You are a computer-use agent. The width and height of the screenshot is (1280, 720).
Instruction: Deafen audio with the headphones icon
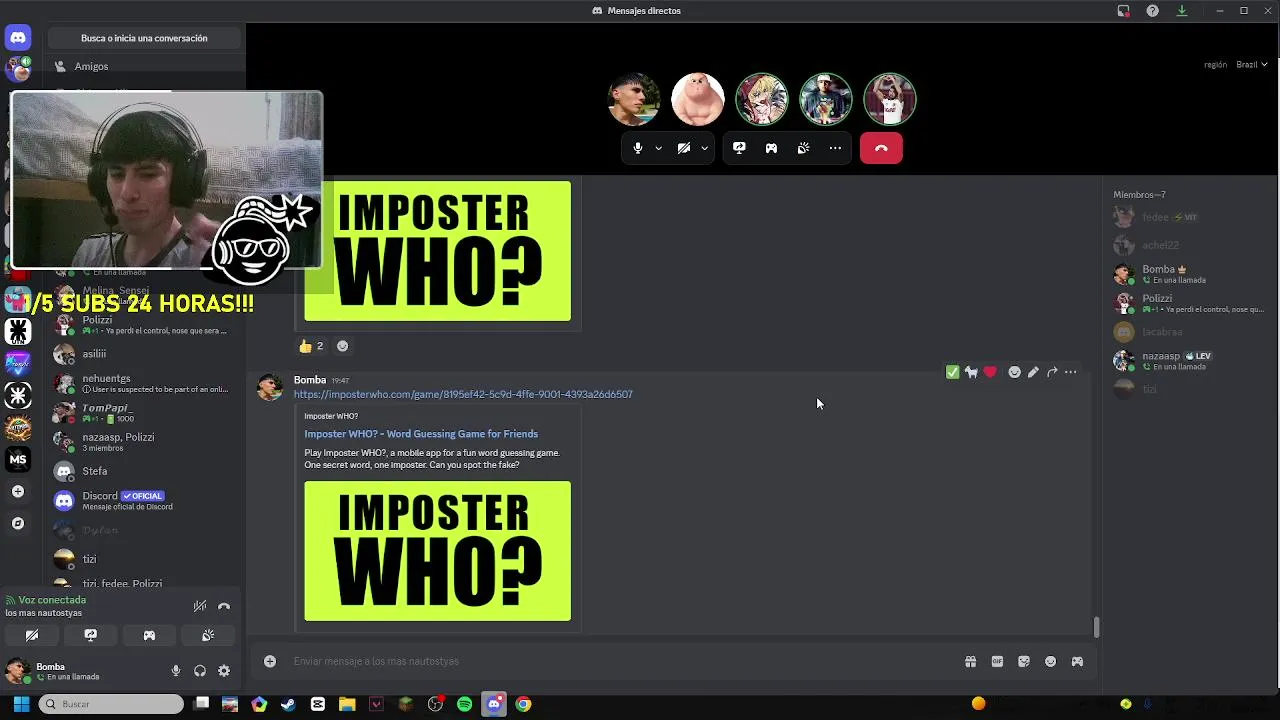tap(200, 671)
